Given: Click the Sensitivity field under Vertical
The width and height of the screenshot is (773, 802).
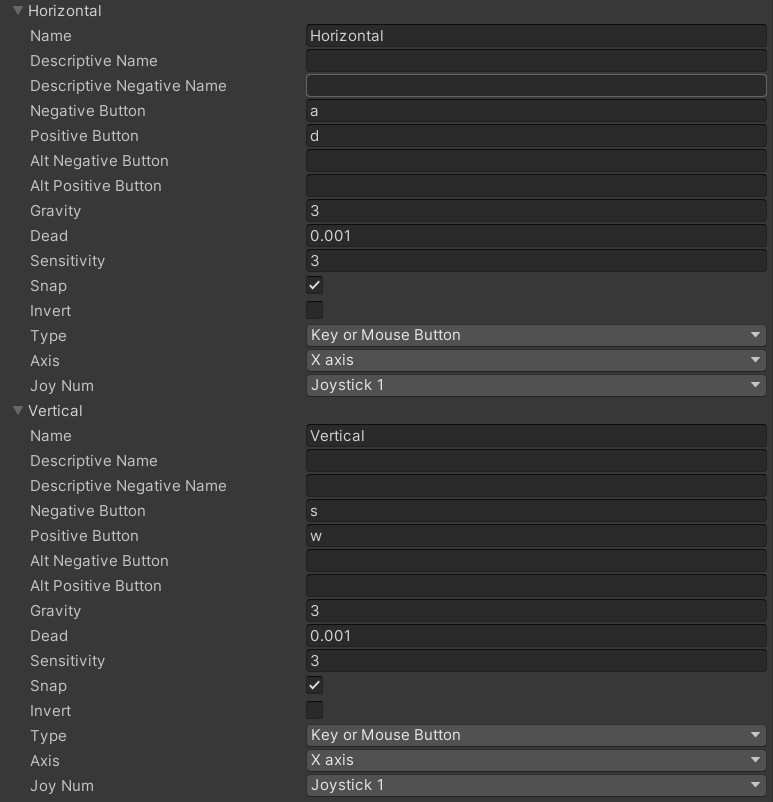Looking at the screenshot, I should point(536,660).
